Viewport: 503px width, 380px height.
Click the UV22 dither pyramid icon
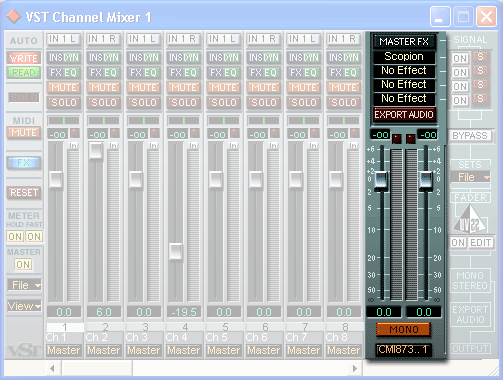(x=470, y=219)
